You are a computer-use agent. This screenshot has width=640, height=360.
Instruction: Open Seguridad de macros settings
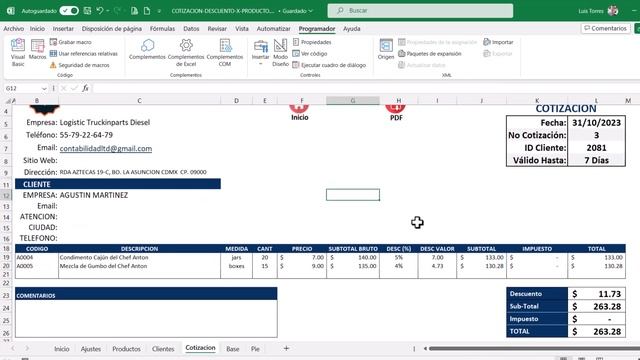click(x=79, y=65)
